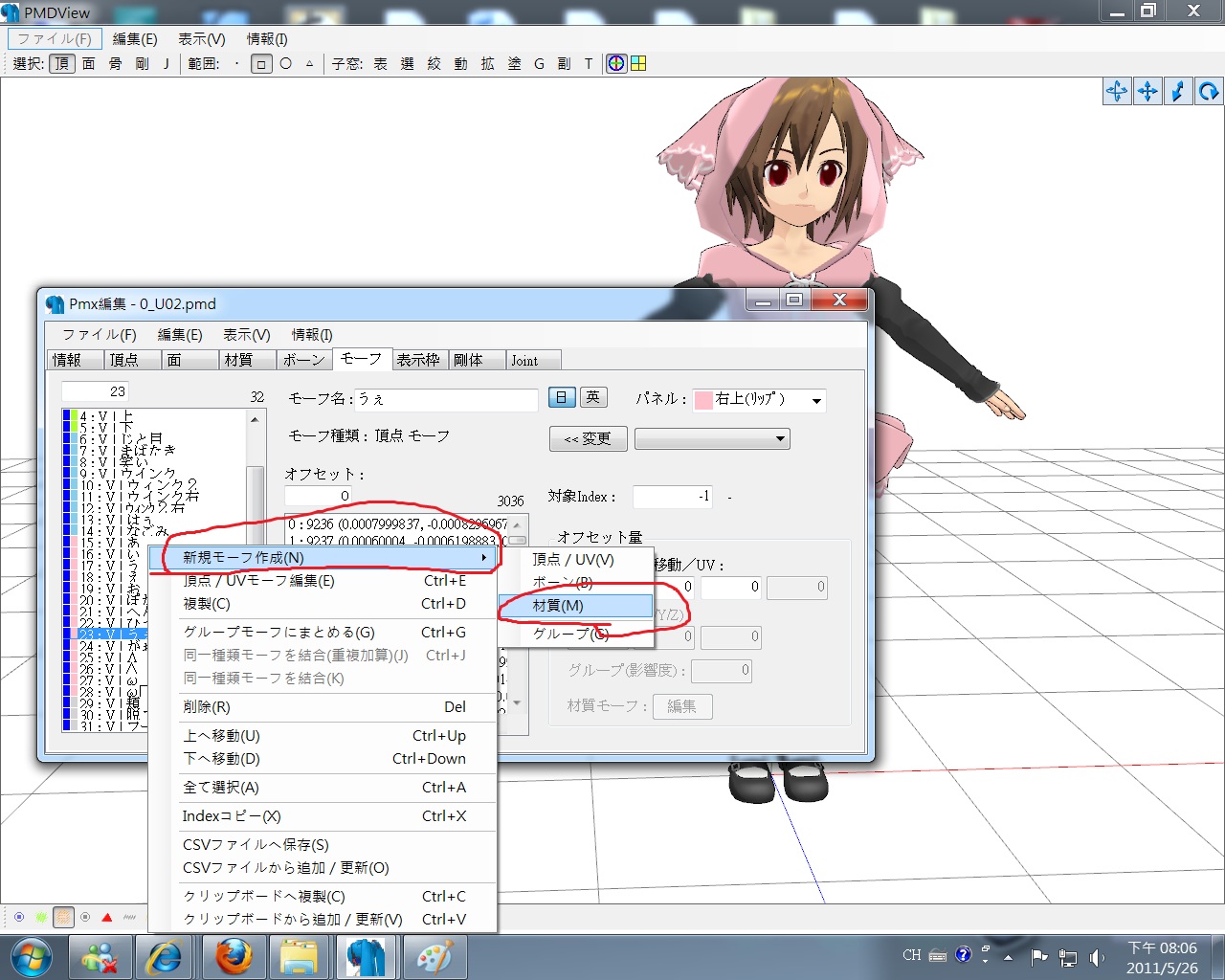
Task: Expand 新規モーフ作成(N) submenu arrow
Action: coord(484,557)
